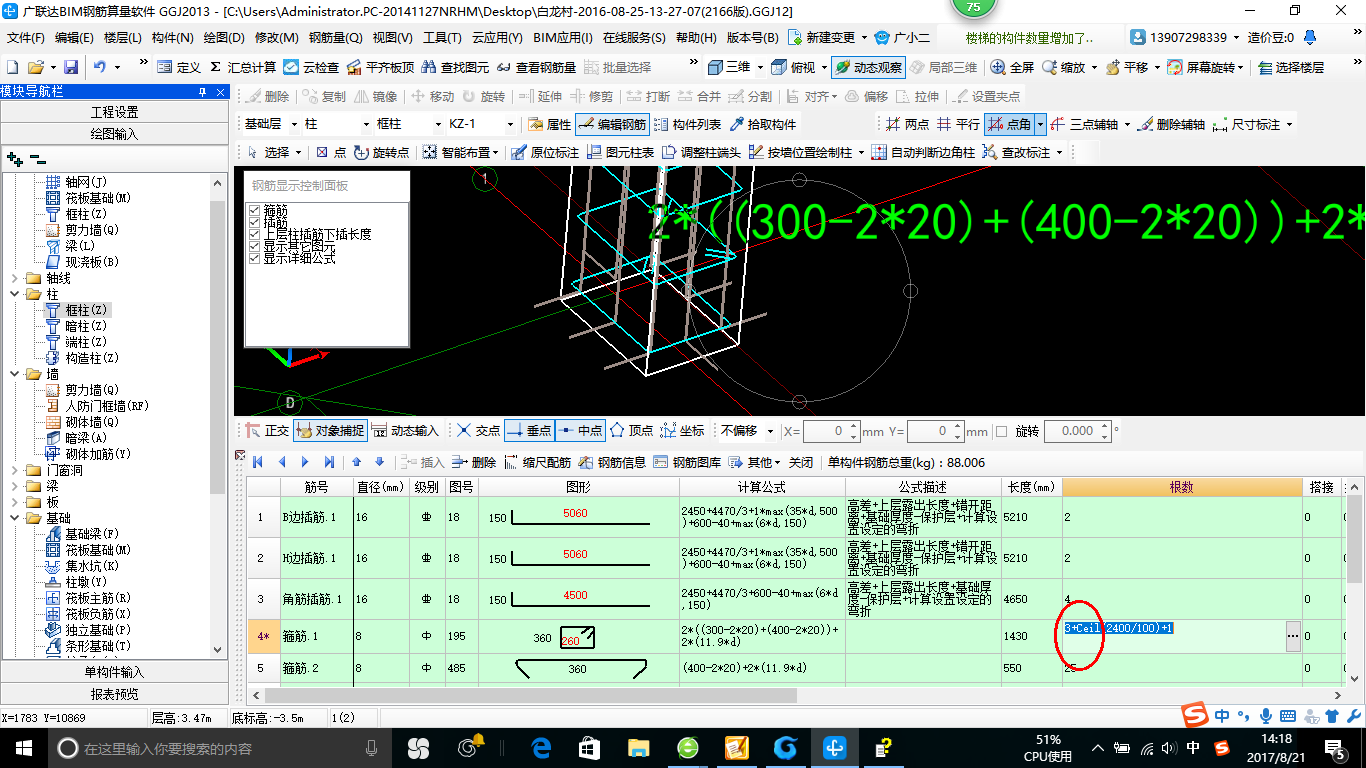This screenshot has height=768, width=1366.
Task: Toggle 中点 midpoint snap
Action: pos(579,431)
